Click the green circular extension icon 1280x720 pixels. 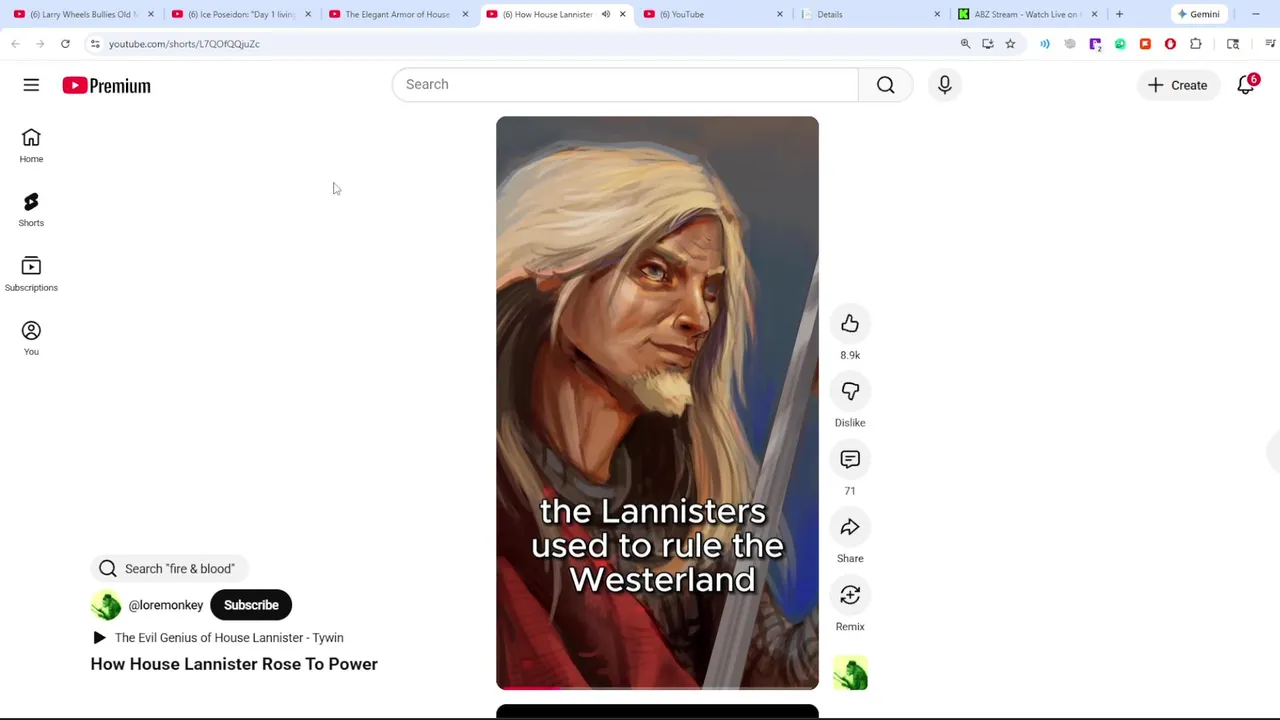(x=1120, y=44)
